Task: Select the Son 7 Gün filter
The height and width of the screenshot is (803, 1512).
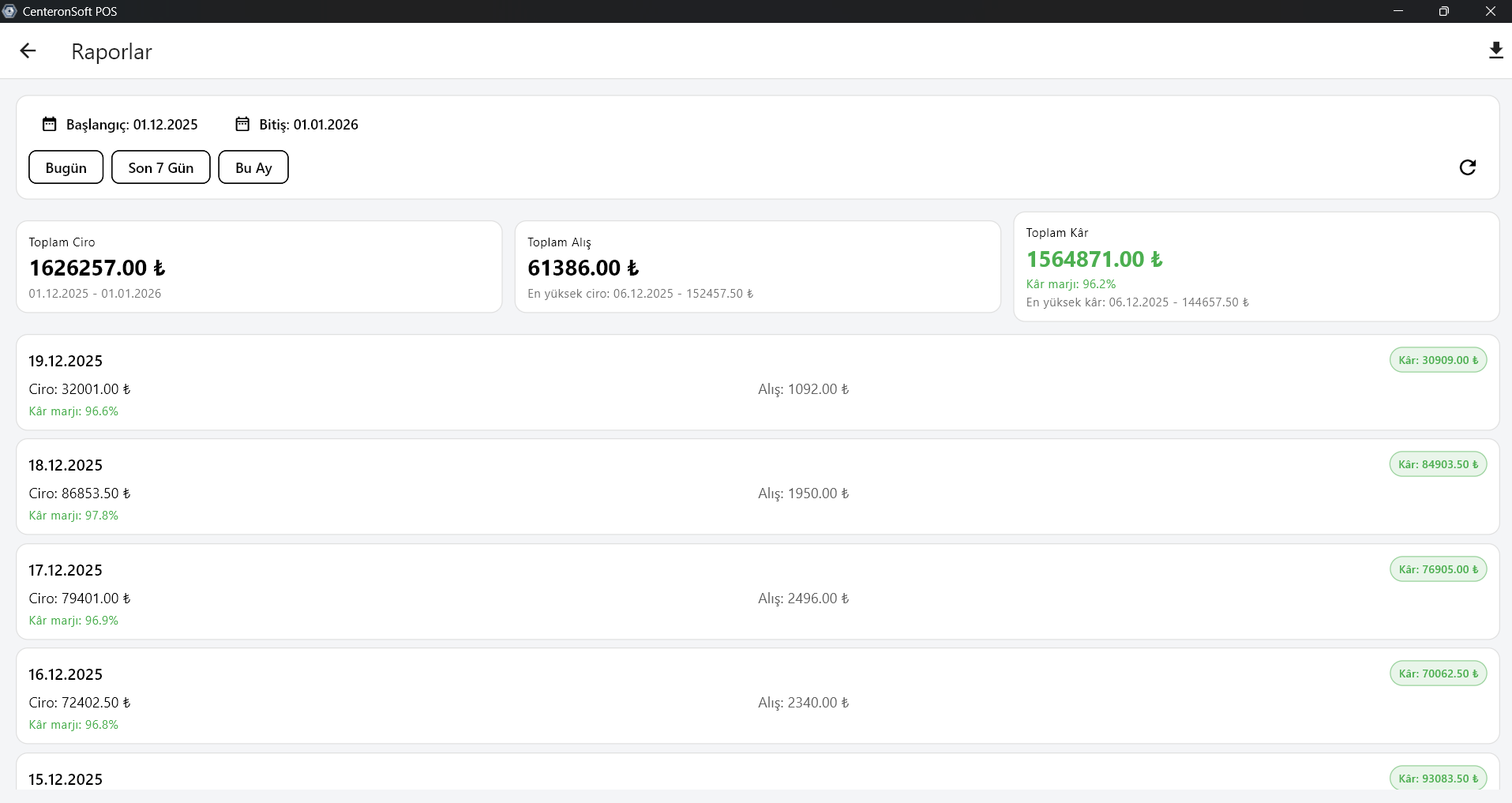Action: tap(160, 167)
